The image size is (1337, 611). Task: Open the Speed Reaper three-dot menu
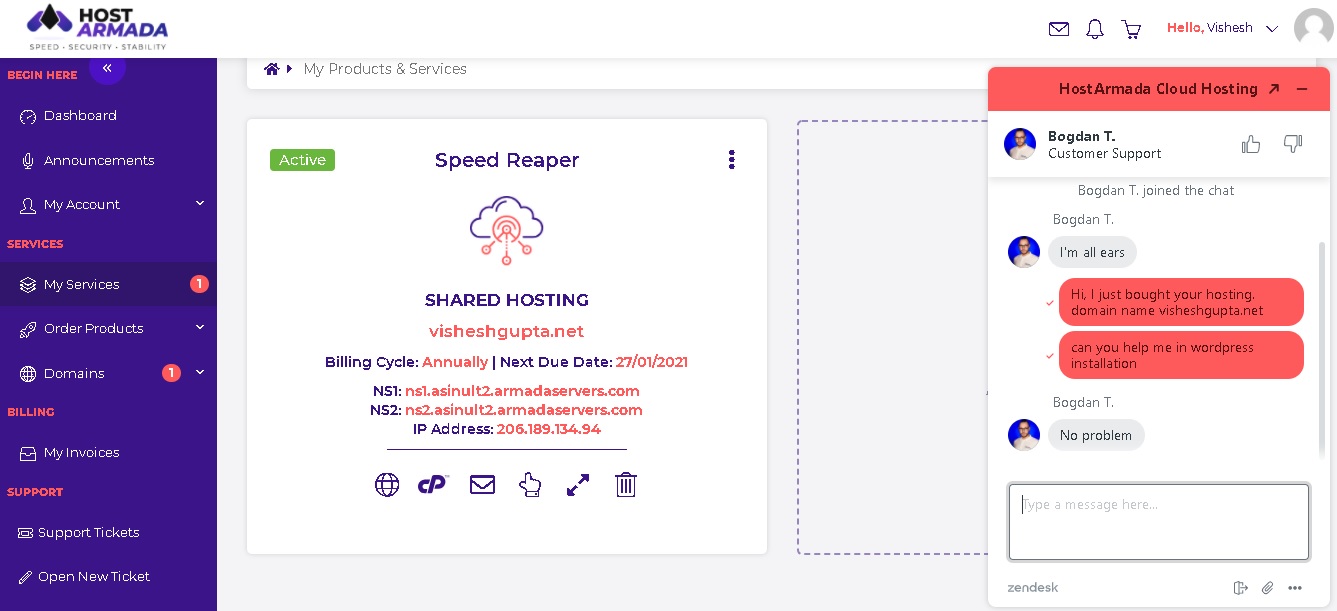tap(732, 159)
